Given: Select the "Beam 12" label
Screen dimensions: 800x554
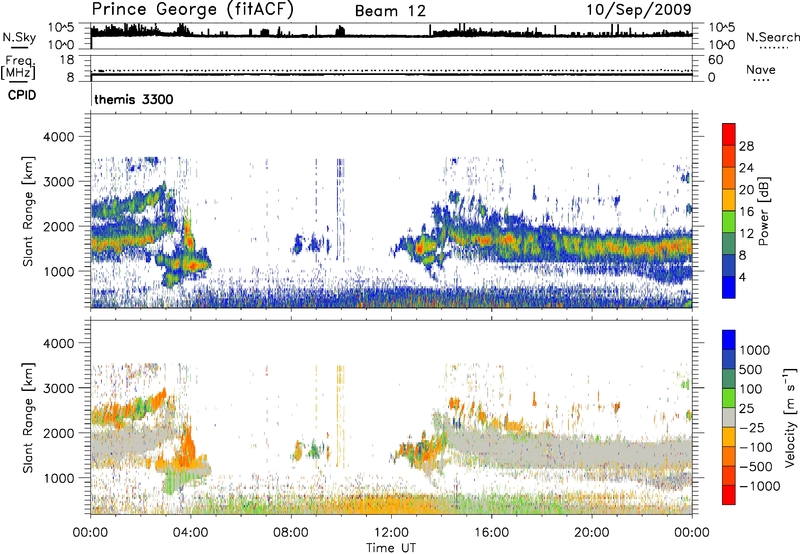Looking at the screenshot, I should pyautogui.click(x=390, y=11).
